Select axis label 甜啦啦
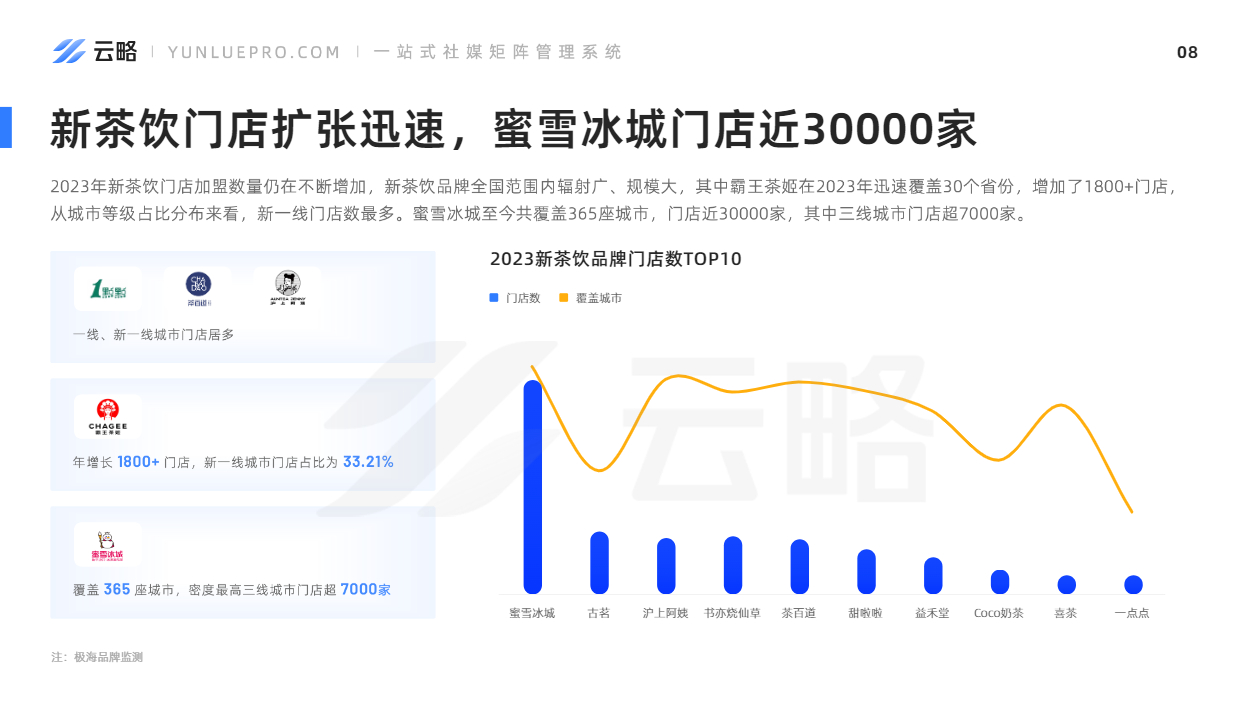The width and height of the screenshot is (1250, 703). click(x=866, y=613)
